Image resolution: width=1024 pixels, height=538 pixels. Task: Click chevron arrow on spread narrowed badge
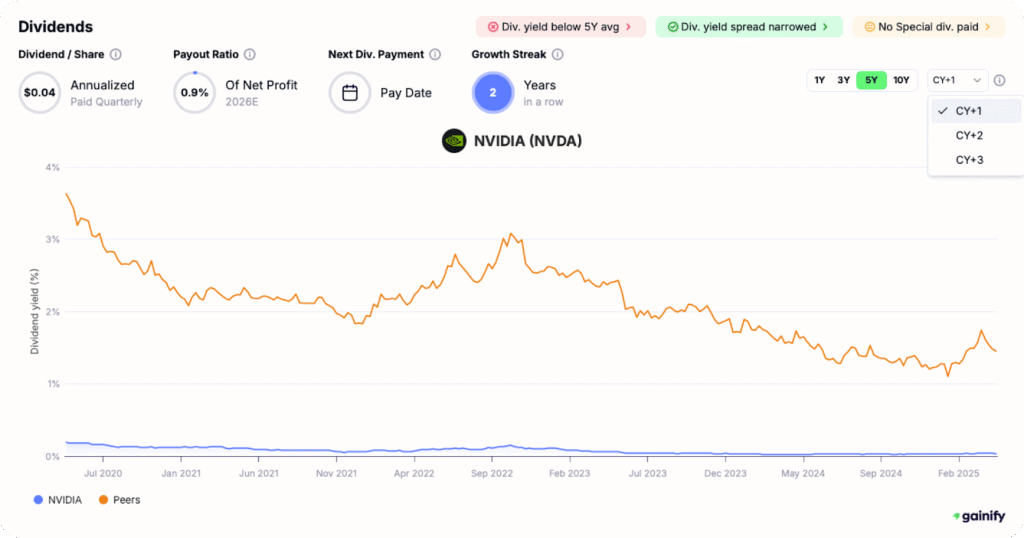[825, 27]
